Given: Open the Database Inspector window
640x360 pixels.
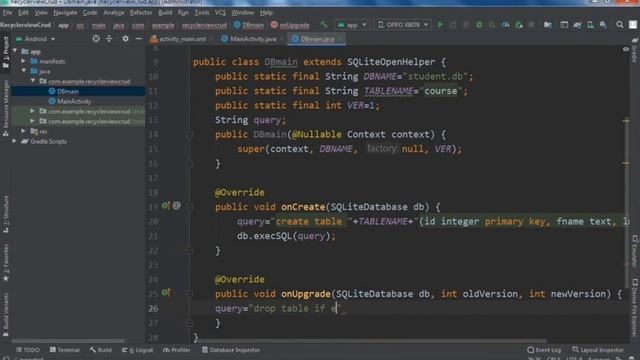Looking at the screenshot, I should (x=231, y=350).
